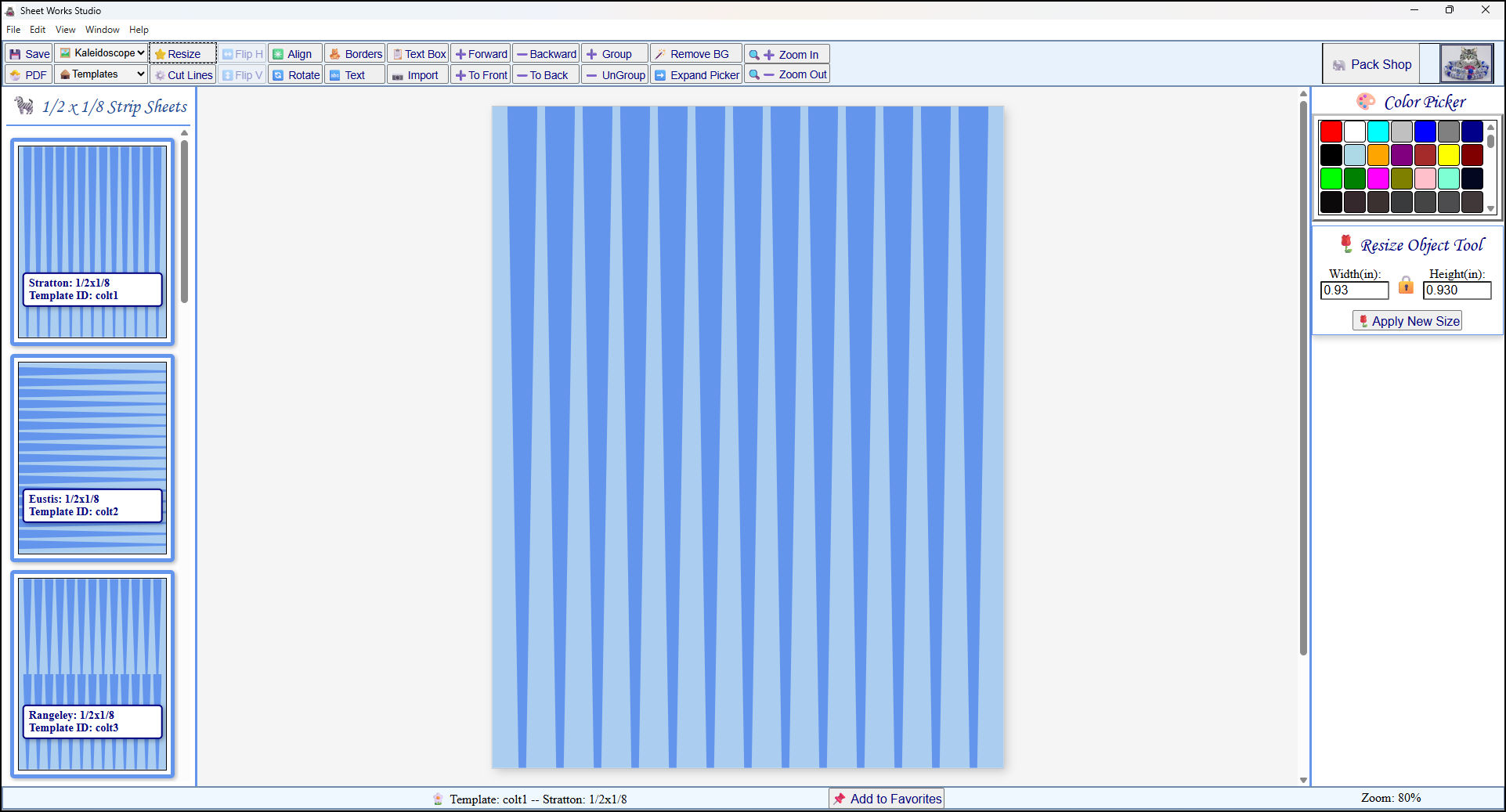Image resolution: width=1506 pixels, height=812 pixels.
Task: Click Apply New Size button
Action: (1407, 321)
